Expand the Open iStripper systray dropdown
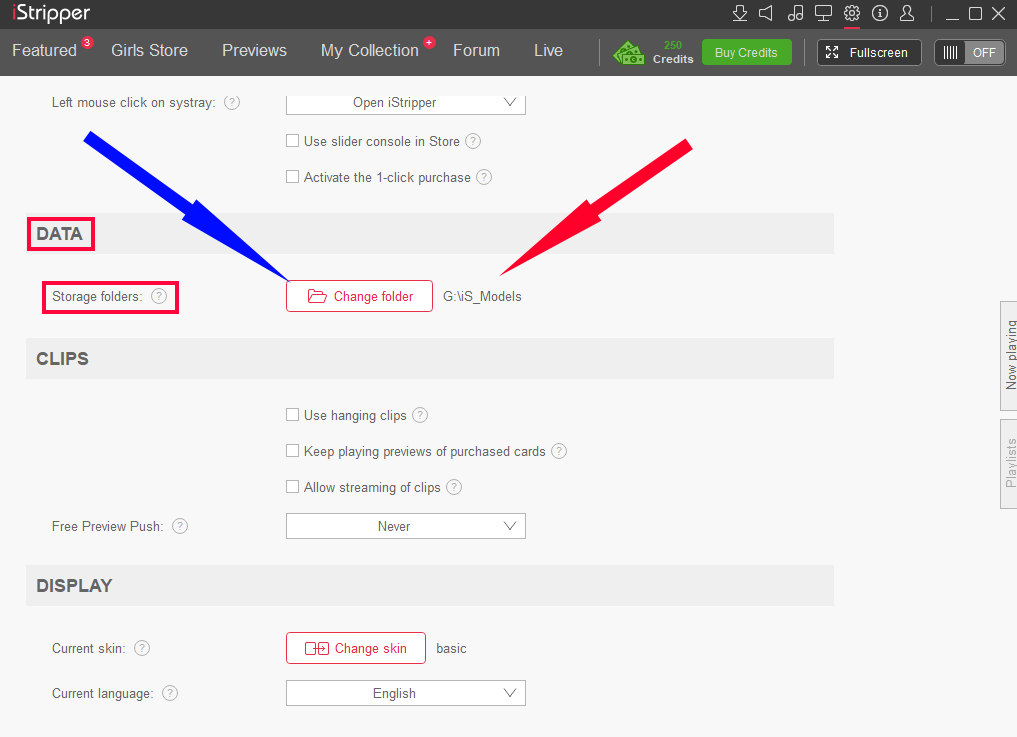This screenshot has height=737, width=1017. [x=405, y=102]
